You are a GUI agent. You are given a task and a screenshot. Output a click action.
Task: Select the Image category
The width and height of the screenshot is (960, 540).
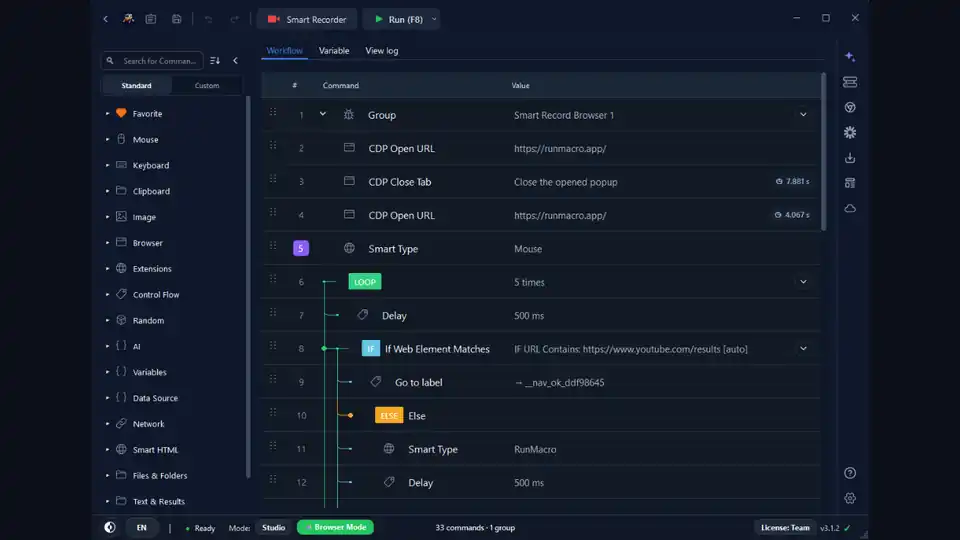coord(144,217)
